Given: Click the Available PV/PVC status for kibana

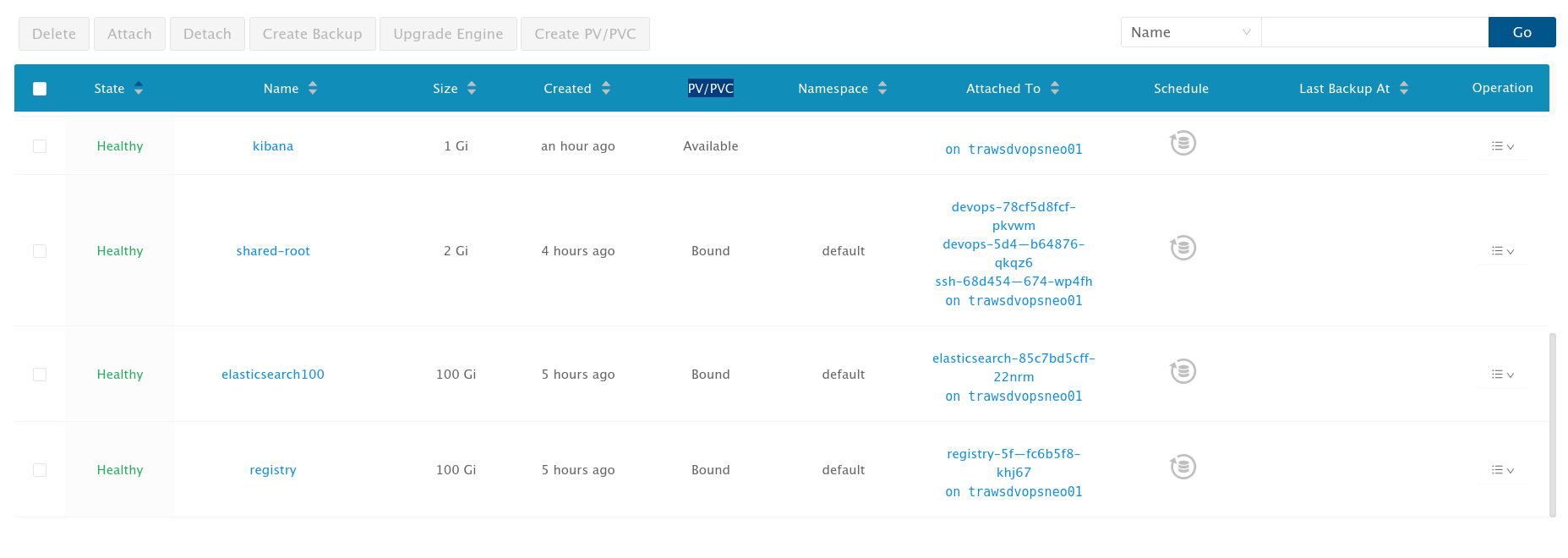Looking at the screenshot, I should point(711,146).
